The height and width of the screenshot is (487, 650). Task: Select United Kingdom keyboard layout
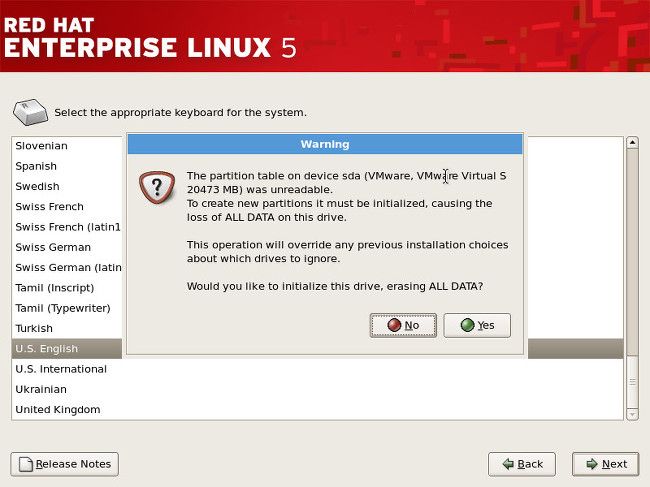[x=318, y=410]
